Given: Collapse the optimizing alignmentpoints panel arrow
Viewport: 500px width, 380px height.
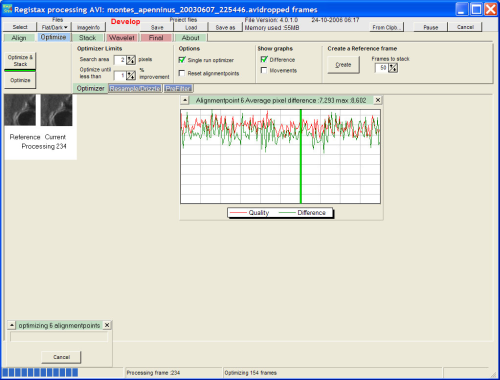Looking at the screenshot, I should coord(11,325).
